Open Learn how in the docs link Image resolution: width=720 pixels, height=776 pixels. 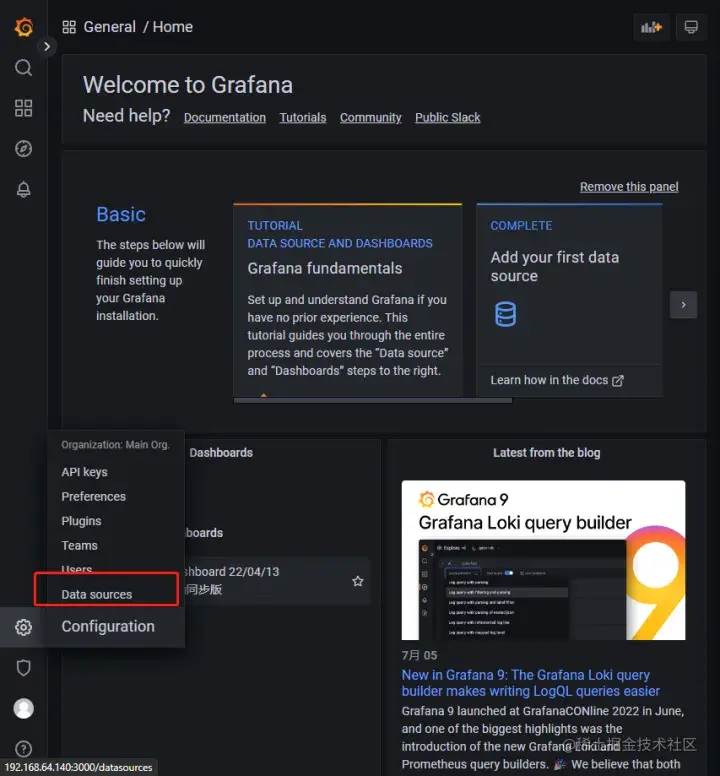click(x=556, y=380)
